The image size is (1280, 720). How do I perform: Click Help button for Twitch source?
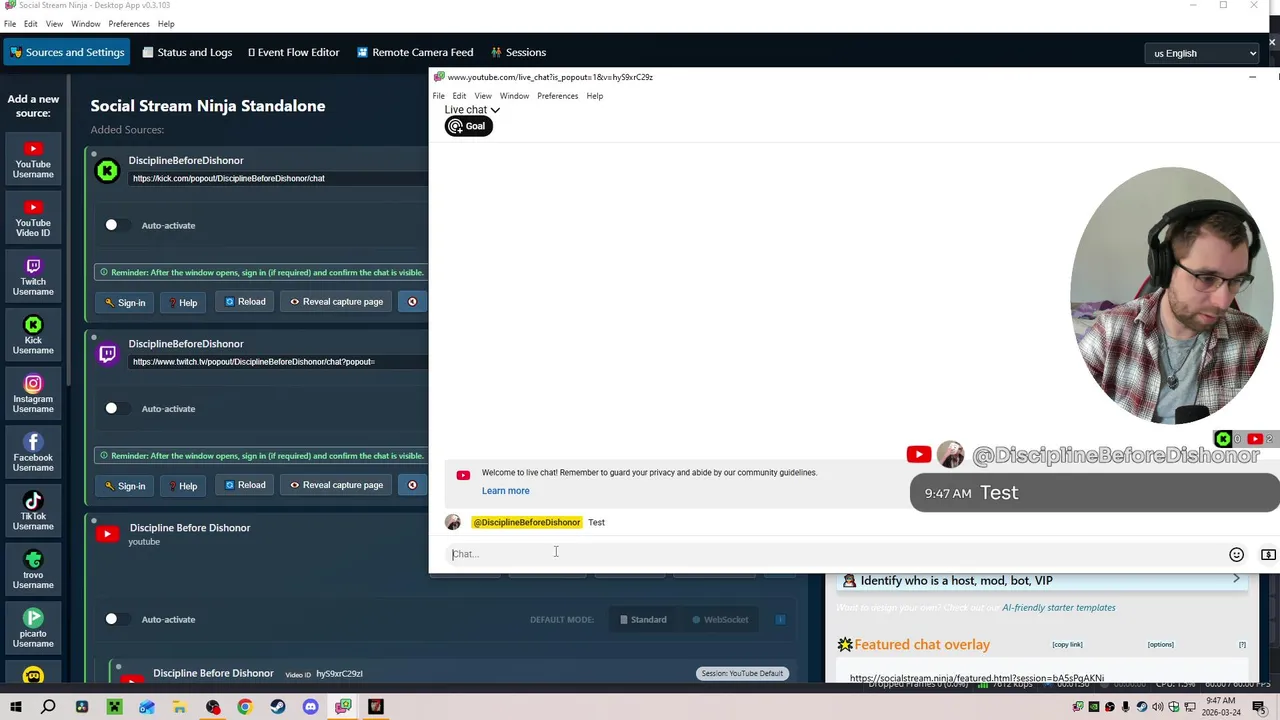tap(182, 485)
